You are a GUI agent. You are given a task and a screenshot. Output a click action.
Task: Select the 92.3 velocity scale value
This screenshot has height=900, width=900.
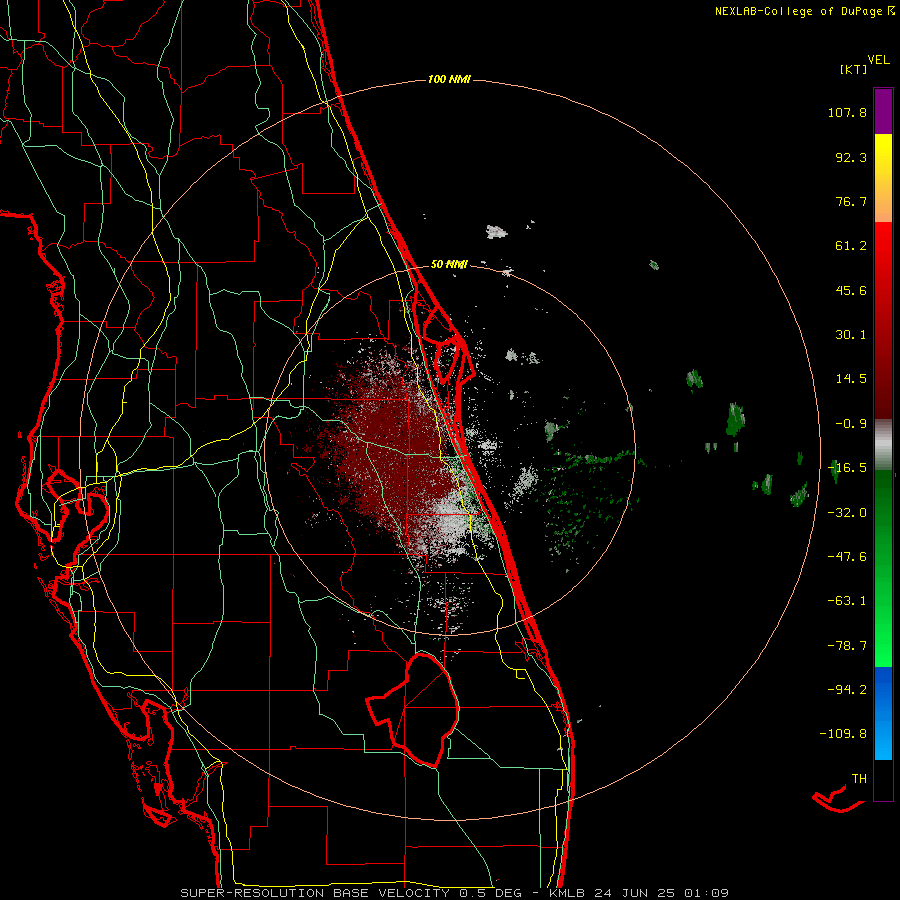click(x=851, y=157)
